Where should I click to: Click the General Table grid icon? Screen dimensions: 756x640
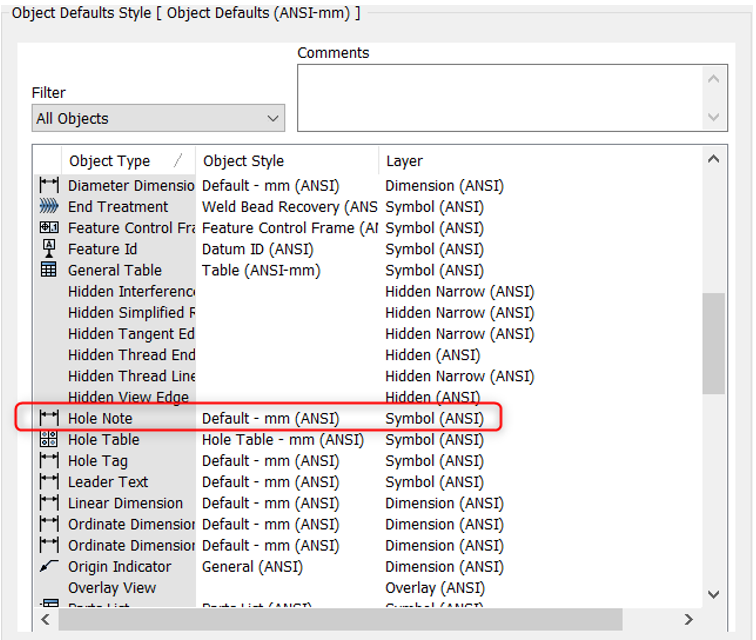click(x=49, y=270)
